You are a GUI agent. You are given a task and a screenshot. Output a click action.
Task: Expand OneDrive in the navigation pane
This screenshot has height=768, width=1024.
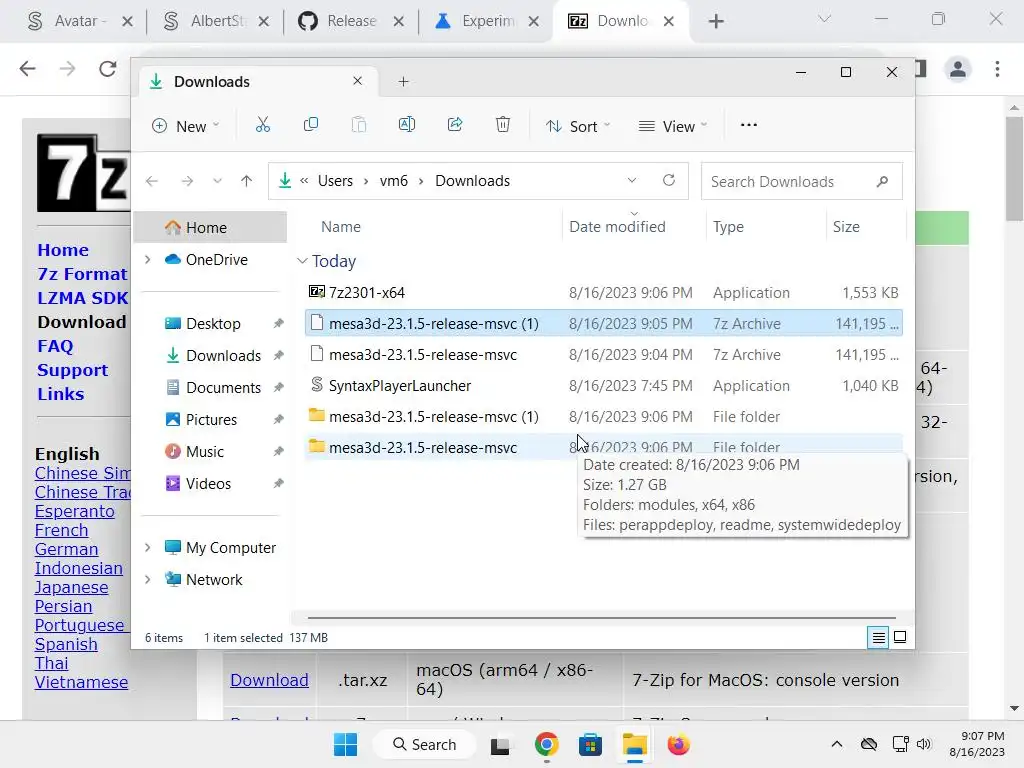click(148, 259)
